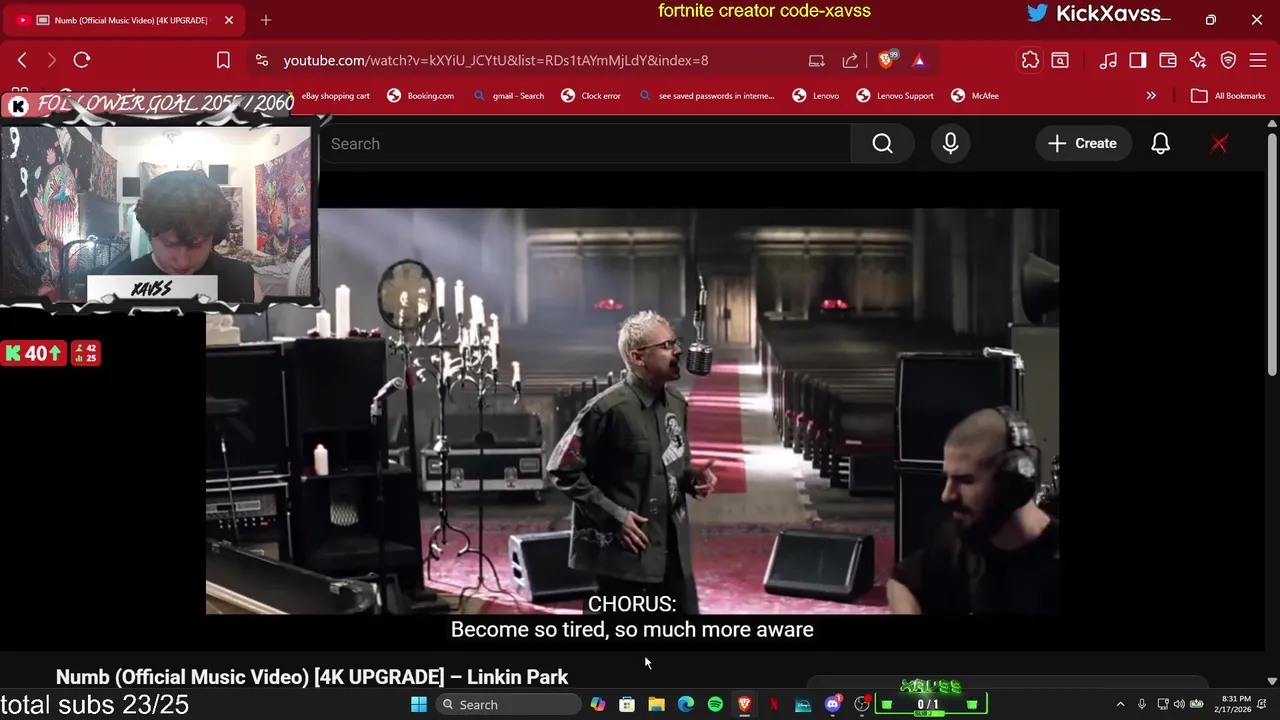Open Copilot from the taskbar
This screenshot has width=1280, height=720.
(x=597, y=705)
